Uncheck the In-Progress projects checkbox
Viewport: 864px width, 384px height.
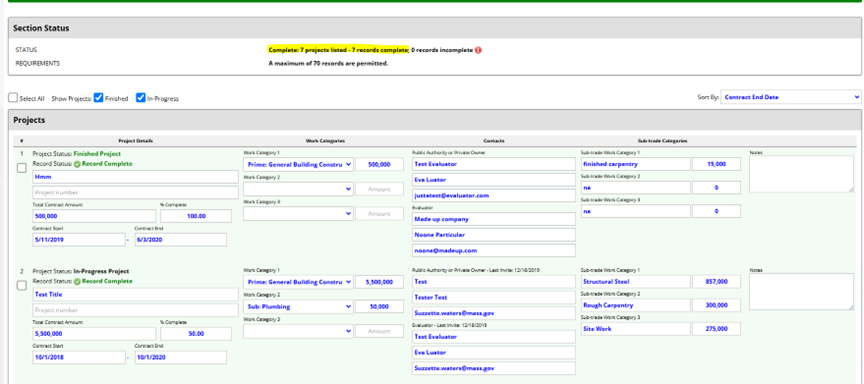(141, 98)
